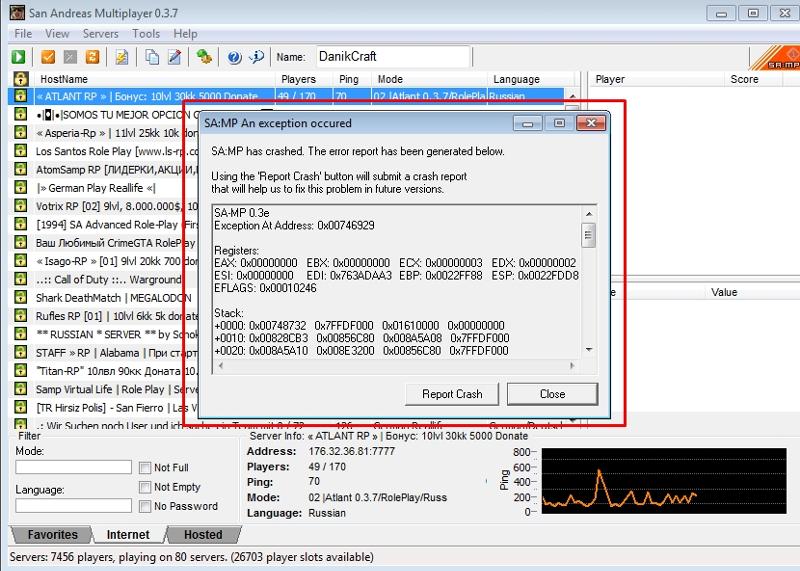Viewport: 800px width, 571px height.
Task: Open Server Properties via pencil icon
Action: [175, 57]
